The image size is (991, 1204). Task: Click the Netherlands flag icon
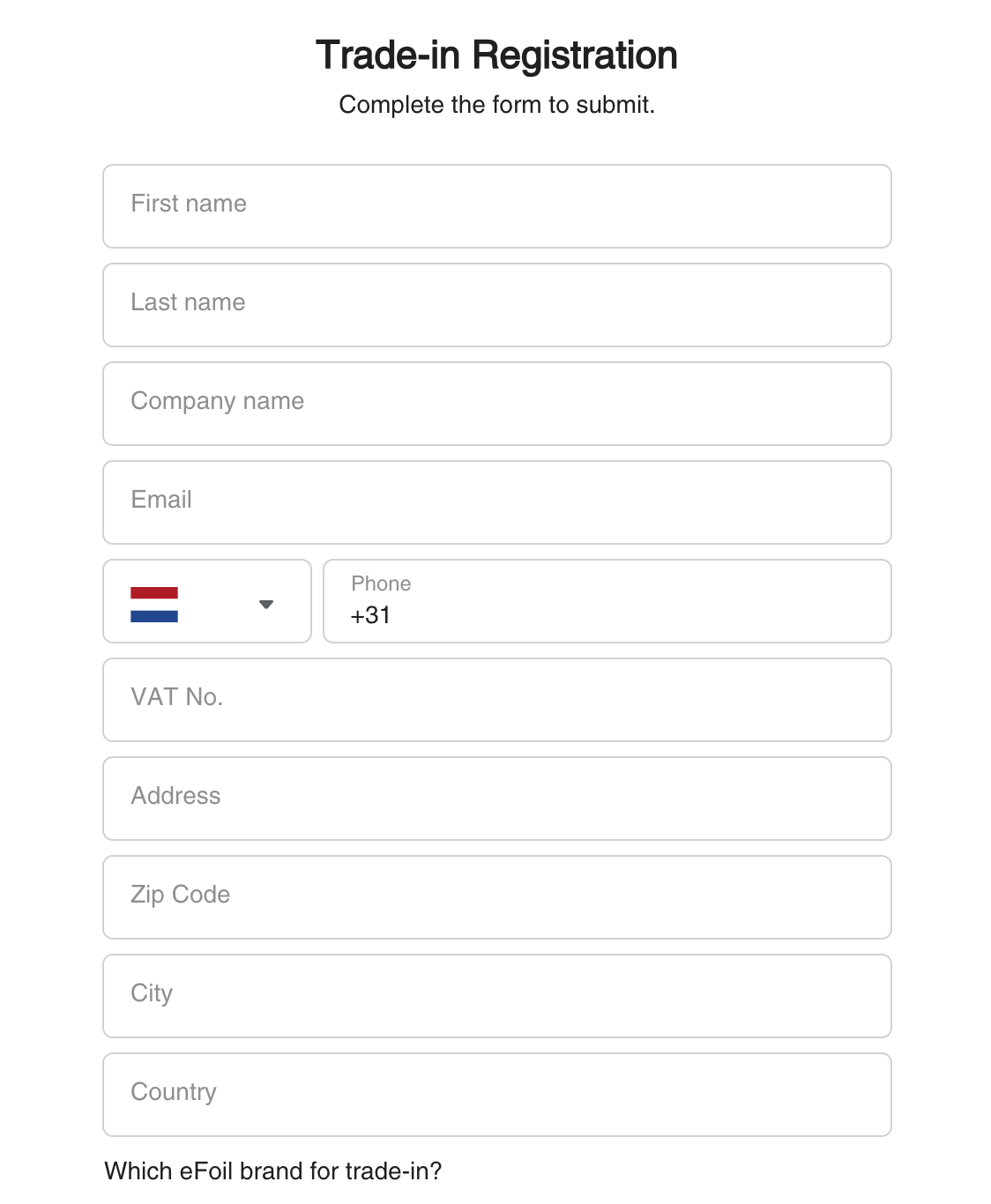coord(154,605)
